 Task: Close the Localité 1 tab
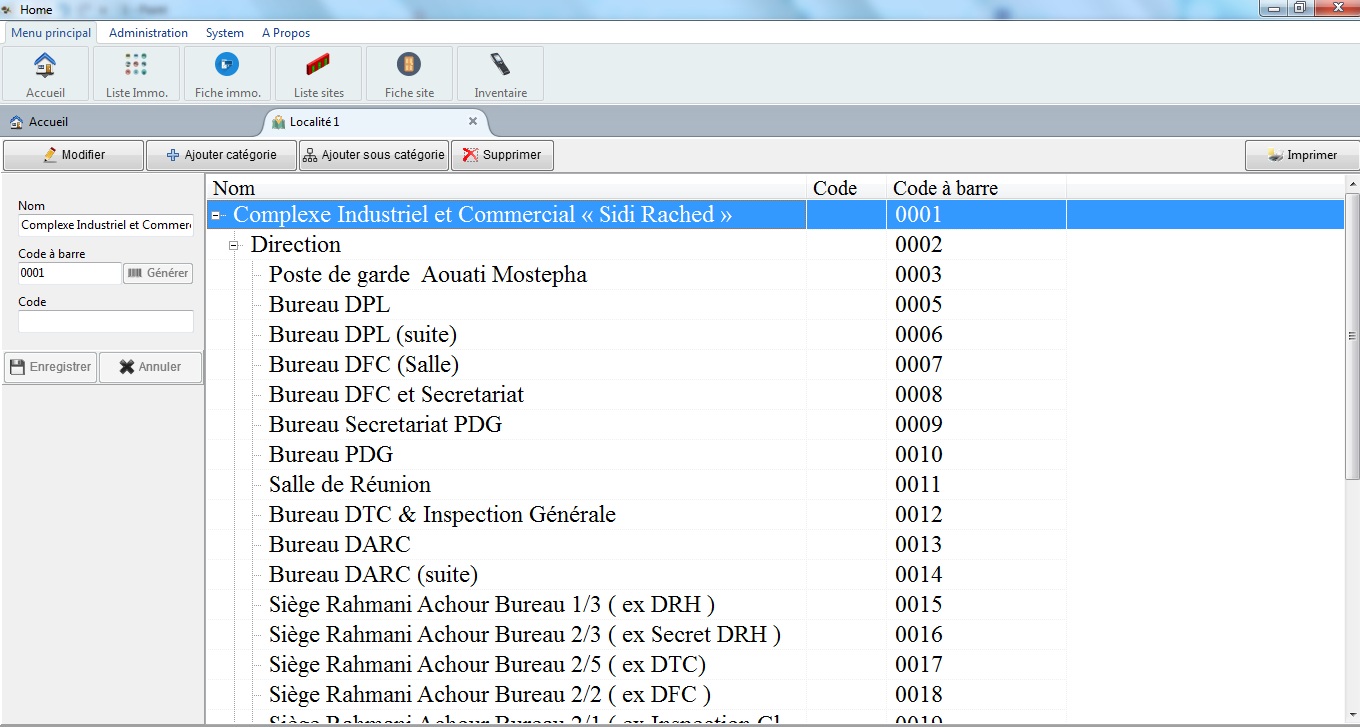point(473,121)
